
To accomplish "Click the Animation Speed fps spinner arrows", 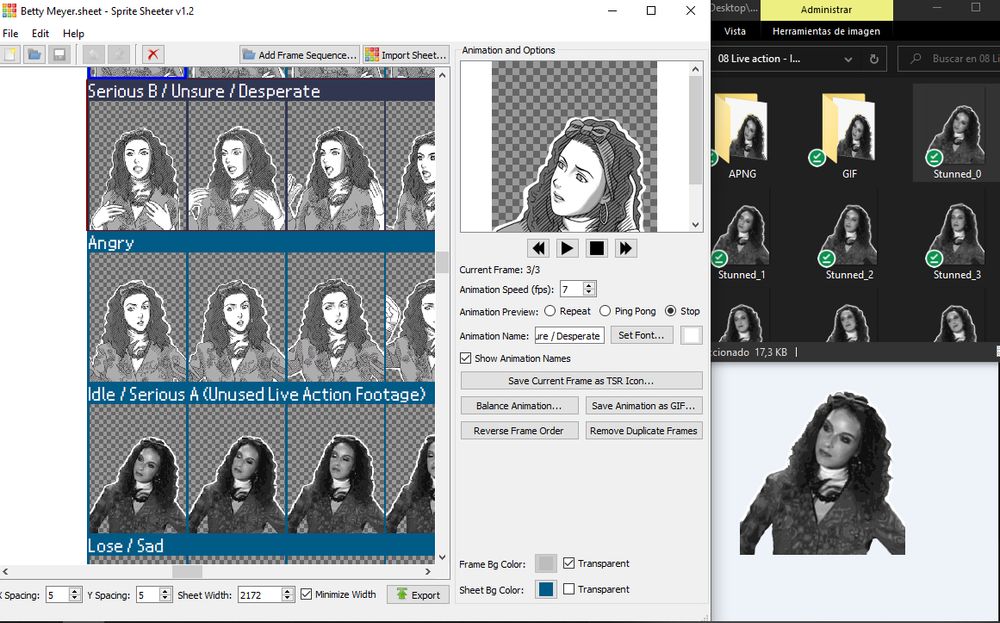I will coord(589,289).
